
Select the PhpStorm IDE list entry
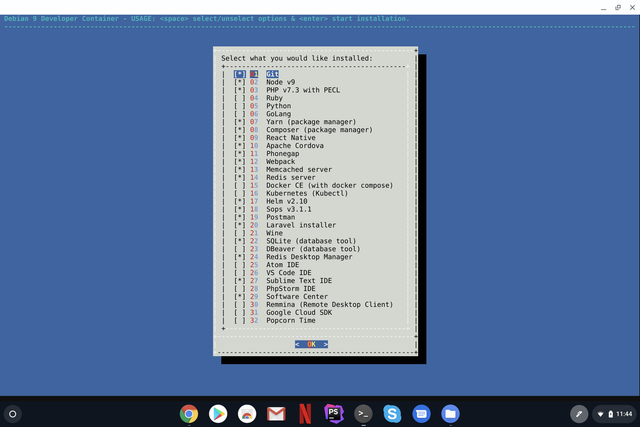click(x=275, y=289)
